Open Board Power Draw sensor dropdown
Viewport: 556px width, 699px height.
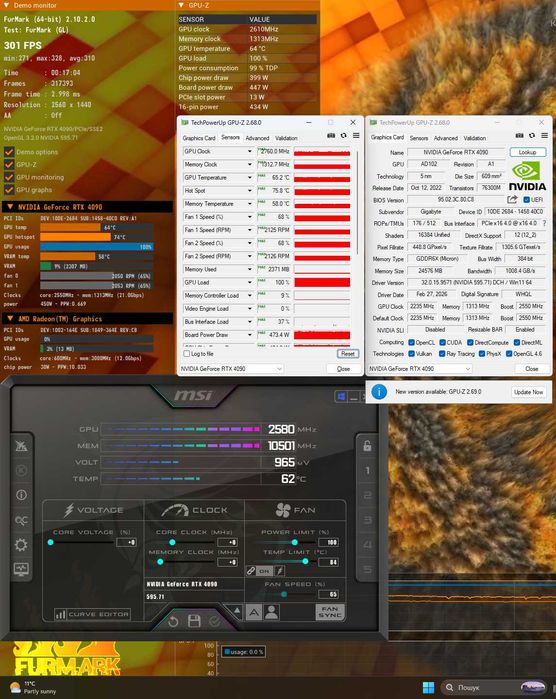coord(250,335)
